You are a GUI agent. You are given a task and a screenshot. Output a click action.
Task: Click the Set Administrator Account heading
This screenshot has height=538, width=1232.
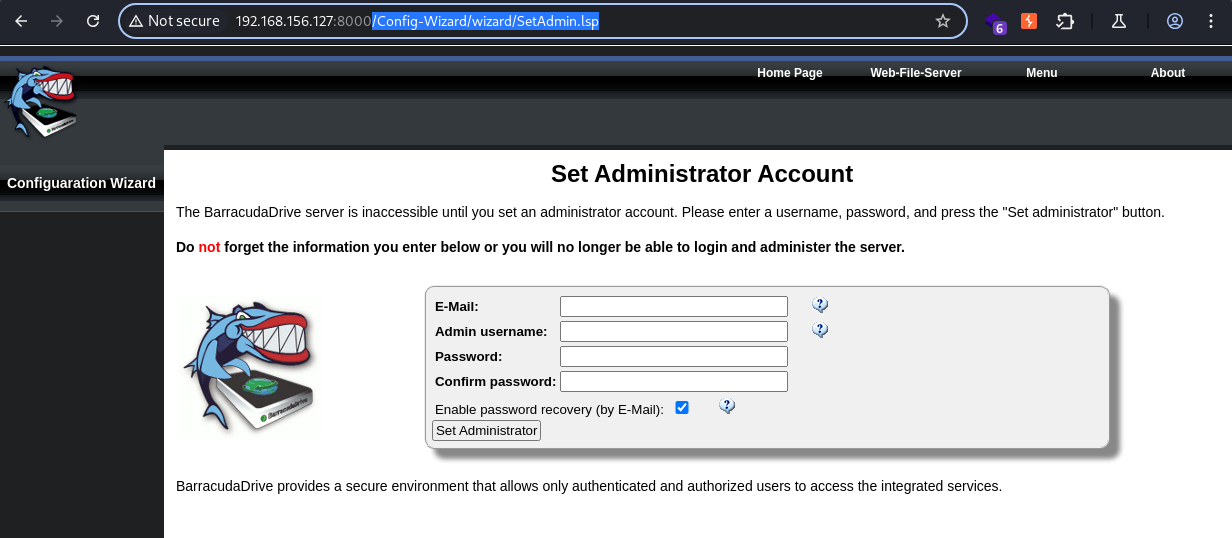(702, 174)
